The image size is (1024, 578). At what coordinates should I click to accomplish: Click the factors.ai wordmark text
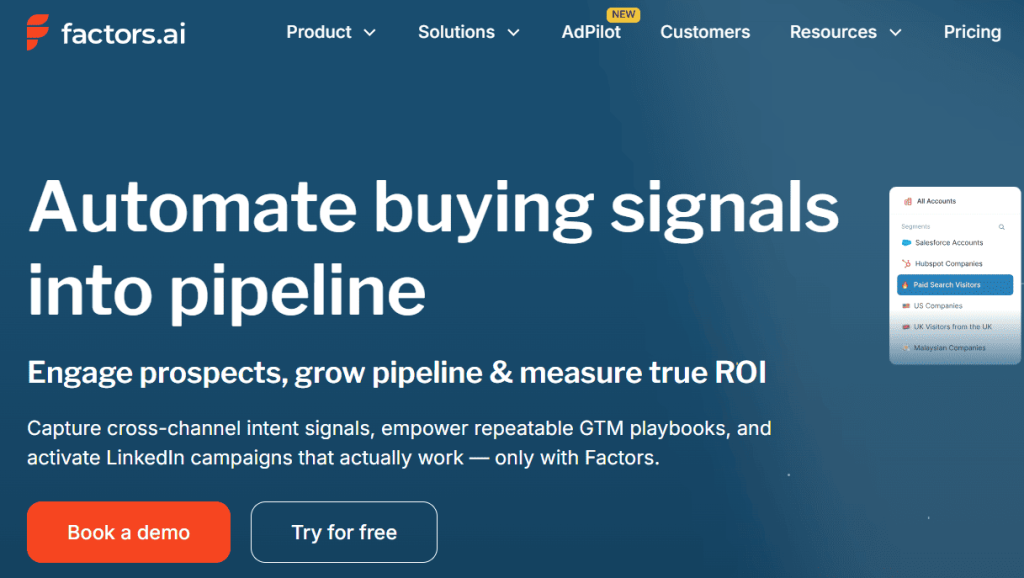123,33
